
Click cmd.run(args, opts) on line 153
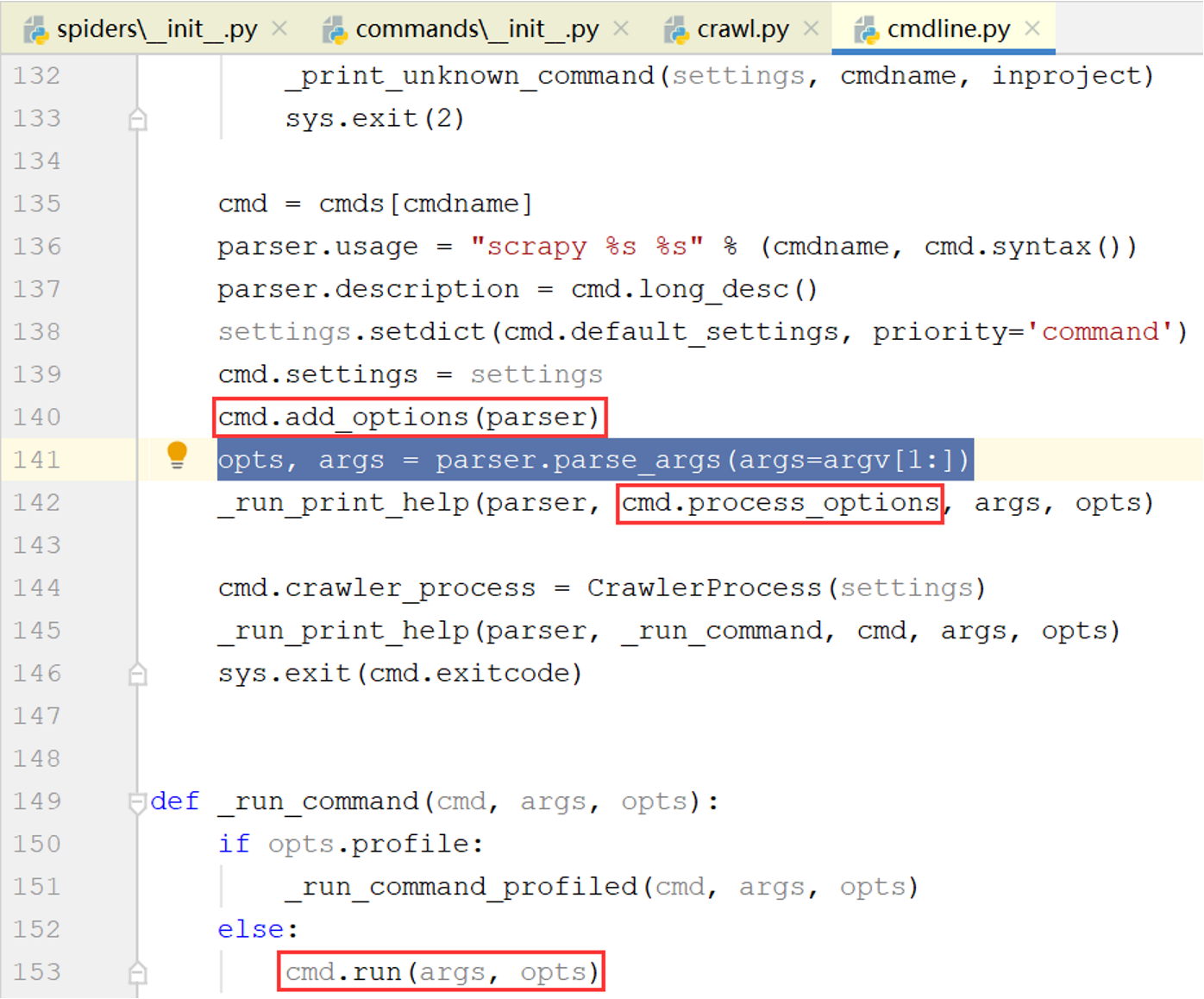pyautogui.click(x=442, y=972)
